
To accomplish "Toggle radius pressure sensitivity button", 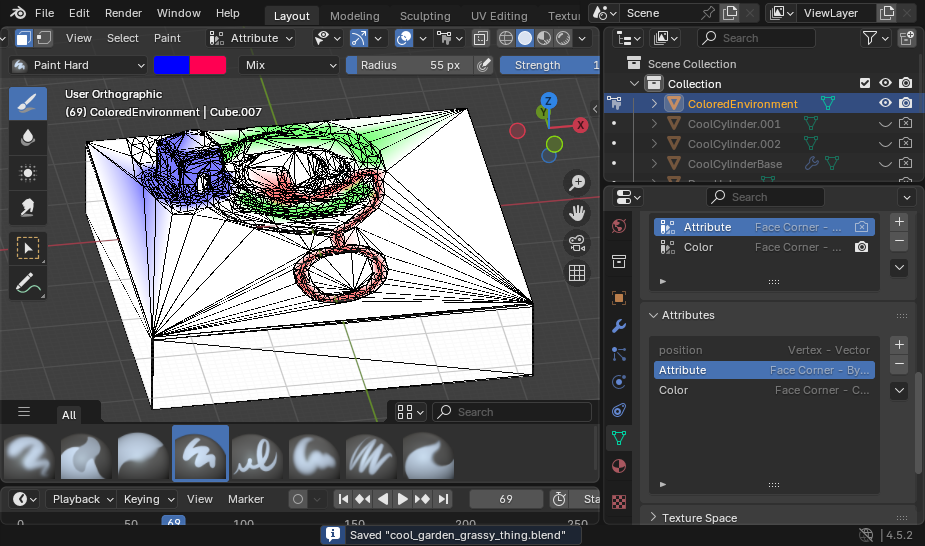I will point(485,65).
